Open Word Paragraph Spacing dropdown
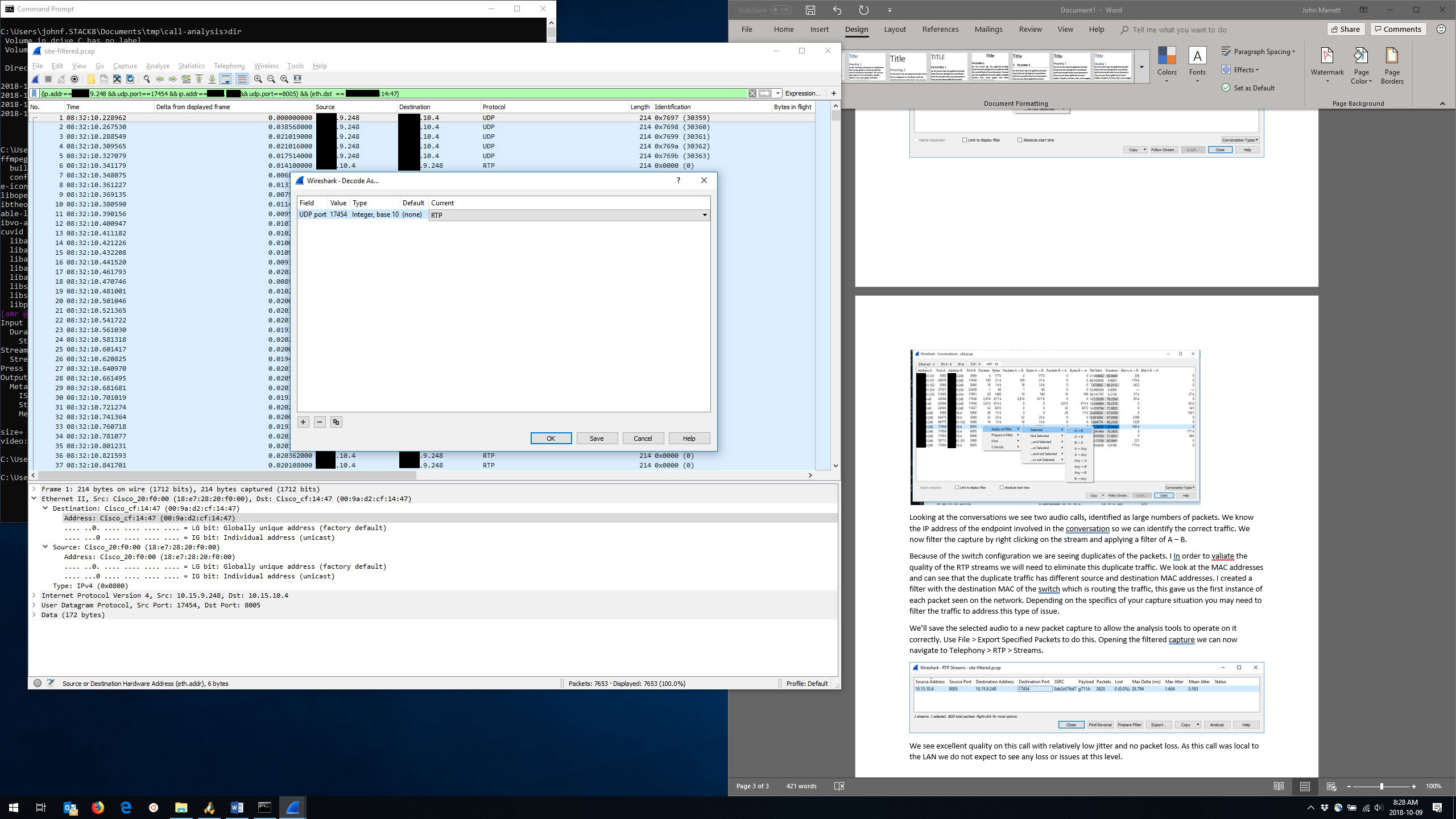Screen dimensions: 1456x819 pyautogui.click(x=1258, y=52)
